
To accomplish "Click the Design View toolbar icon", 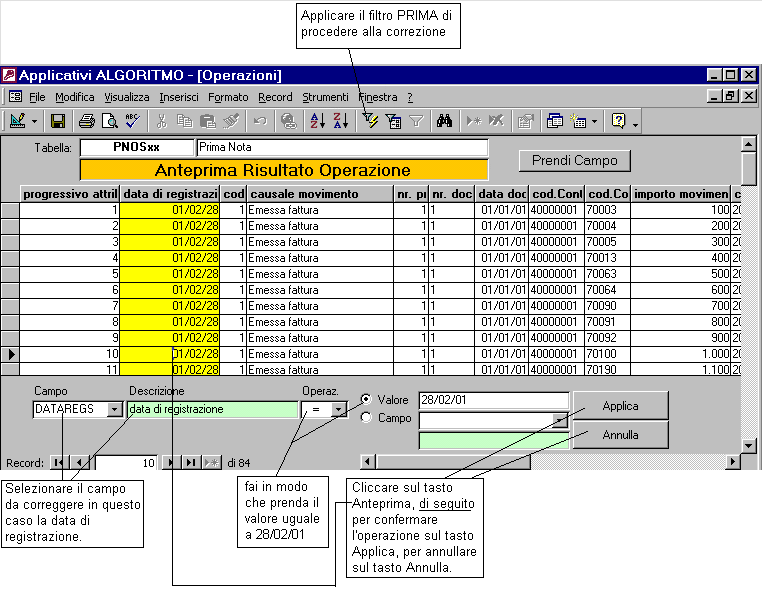I will [18, 121].
